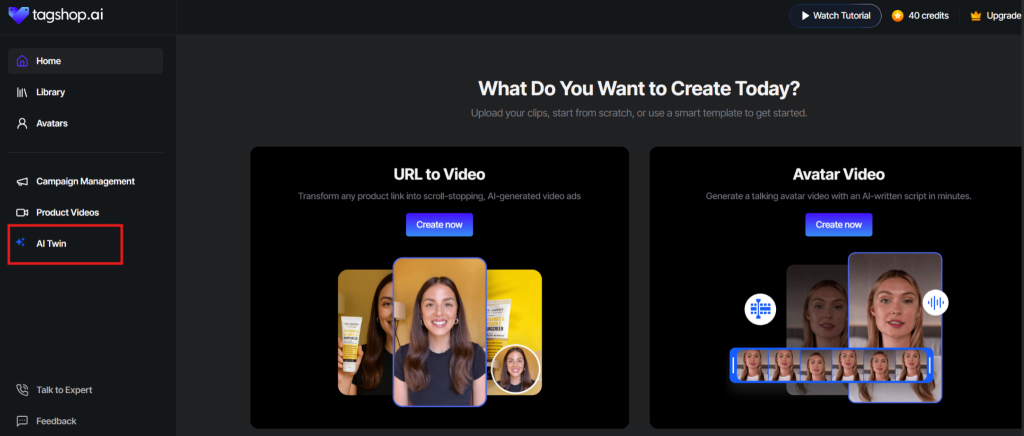Viewport: 1024px width, 436px height.
Task: Click the Upgrade crown icon
Action: coord(976,16)
